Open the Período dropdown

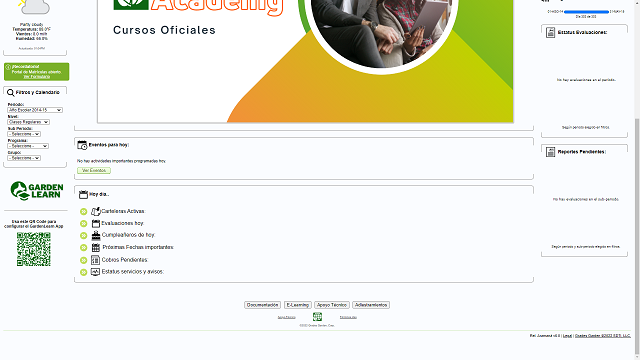pos(35,110)
